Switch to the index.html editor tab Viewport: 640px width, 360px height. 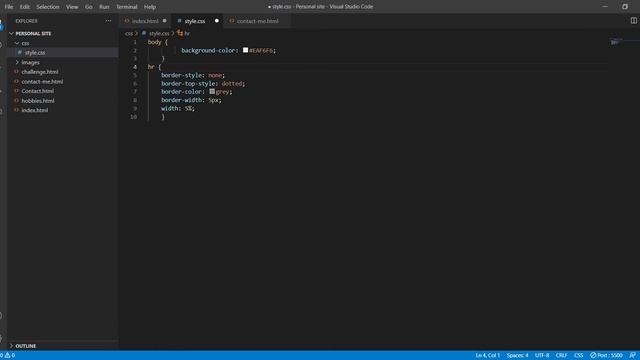[145, 21]
